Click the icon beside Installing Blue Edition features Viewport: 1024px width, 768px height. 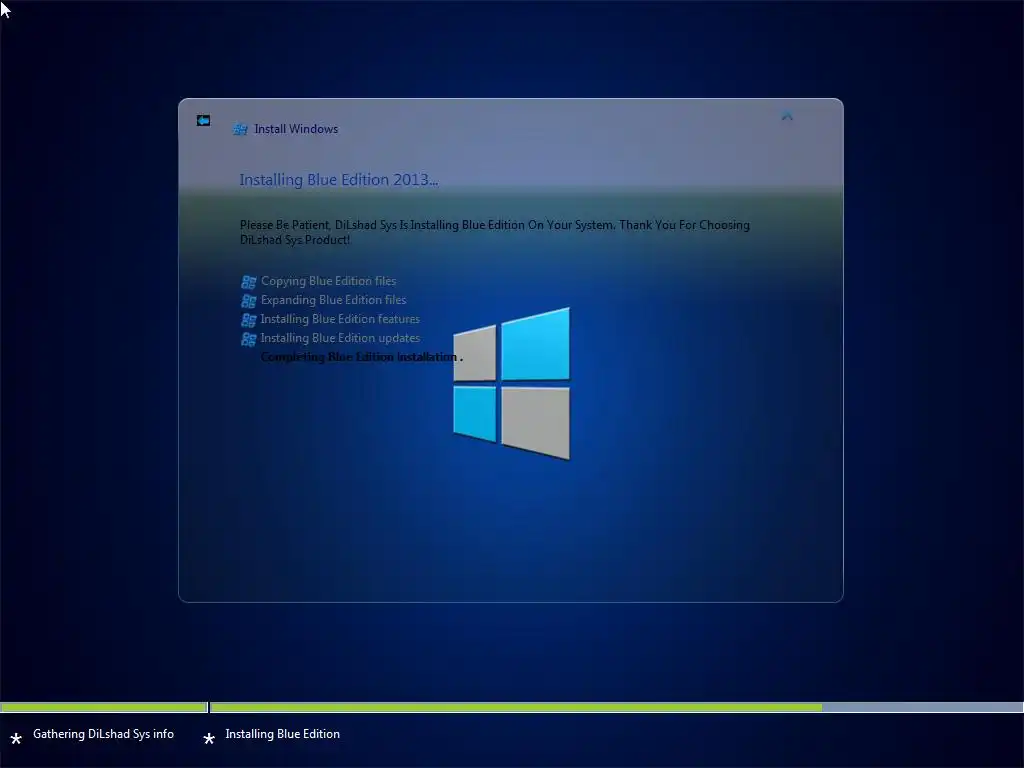click(248, 320)
